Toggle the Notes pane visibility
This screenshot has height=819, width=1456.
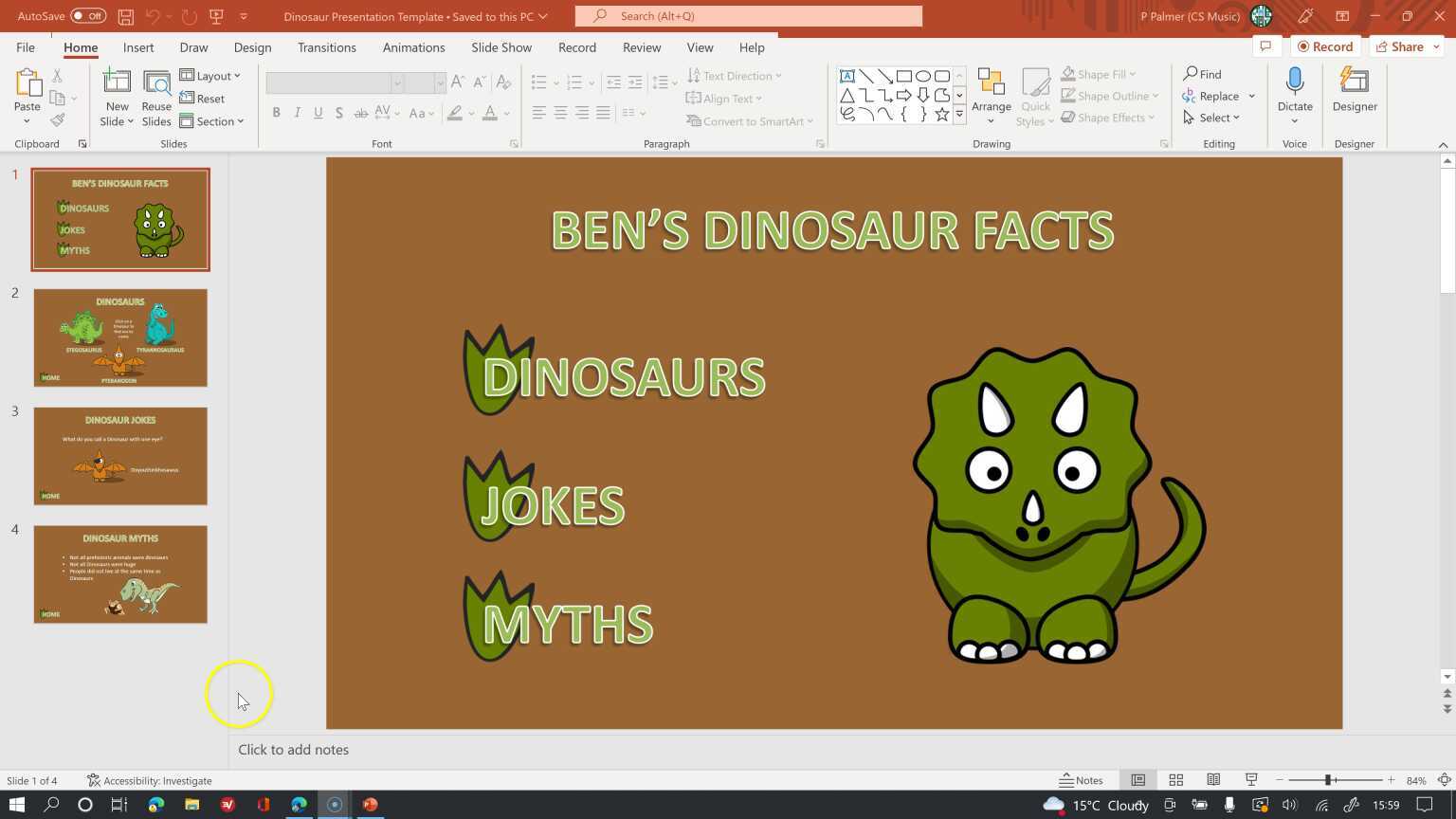tap(1082, 780)
